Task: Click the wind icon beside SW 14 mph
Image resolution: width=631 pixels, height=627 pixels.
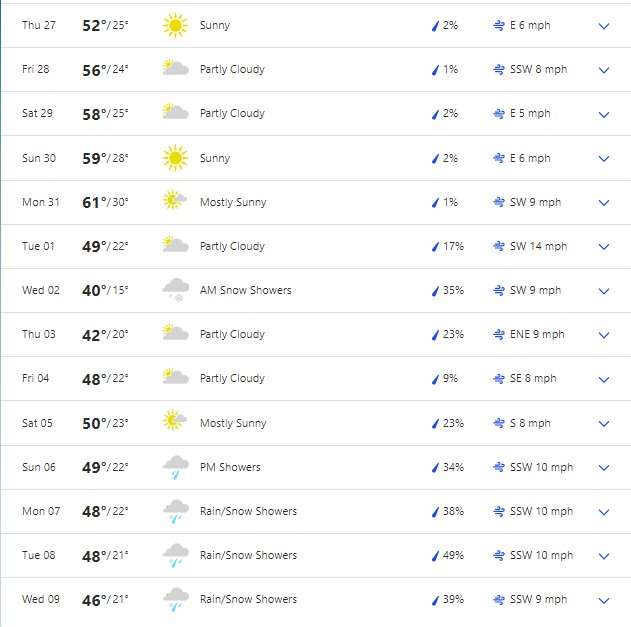Action: pos(499,246)
